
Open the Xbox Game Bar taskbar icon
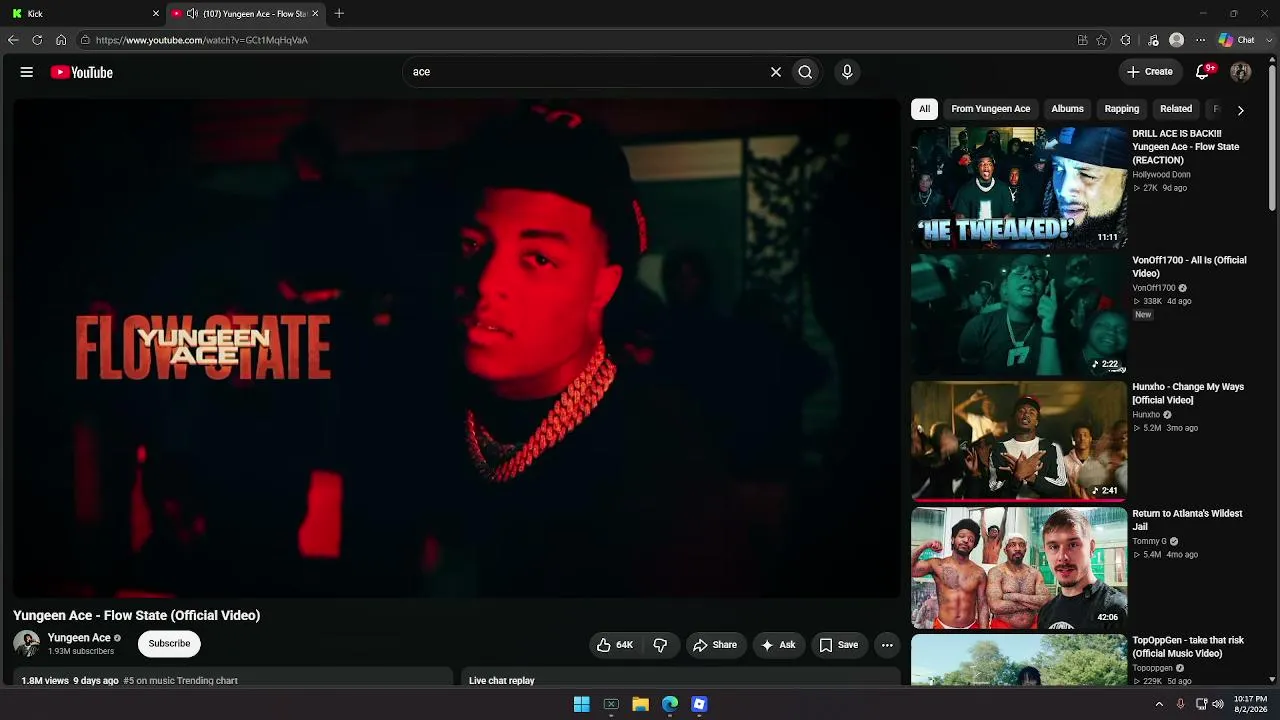(x=611, y=704)
